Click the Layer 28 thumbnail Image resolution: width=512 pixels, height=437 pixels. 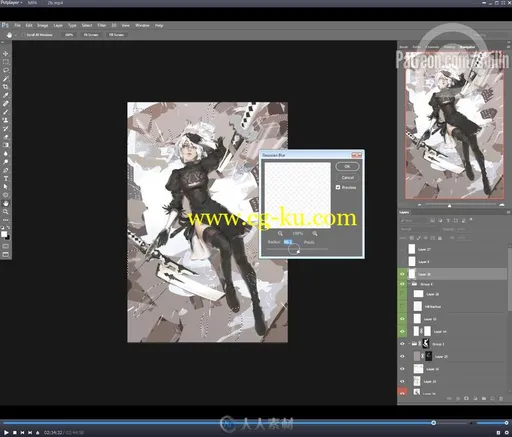coord(412,274)
